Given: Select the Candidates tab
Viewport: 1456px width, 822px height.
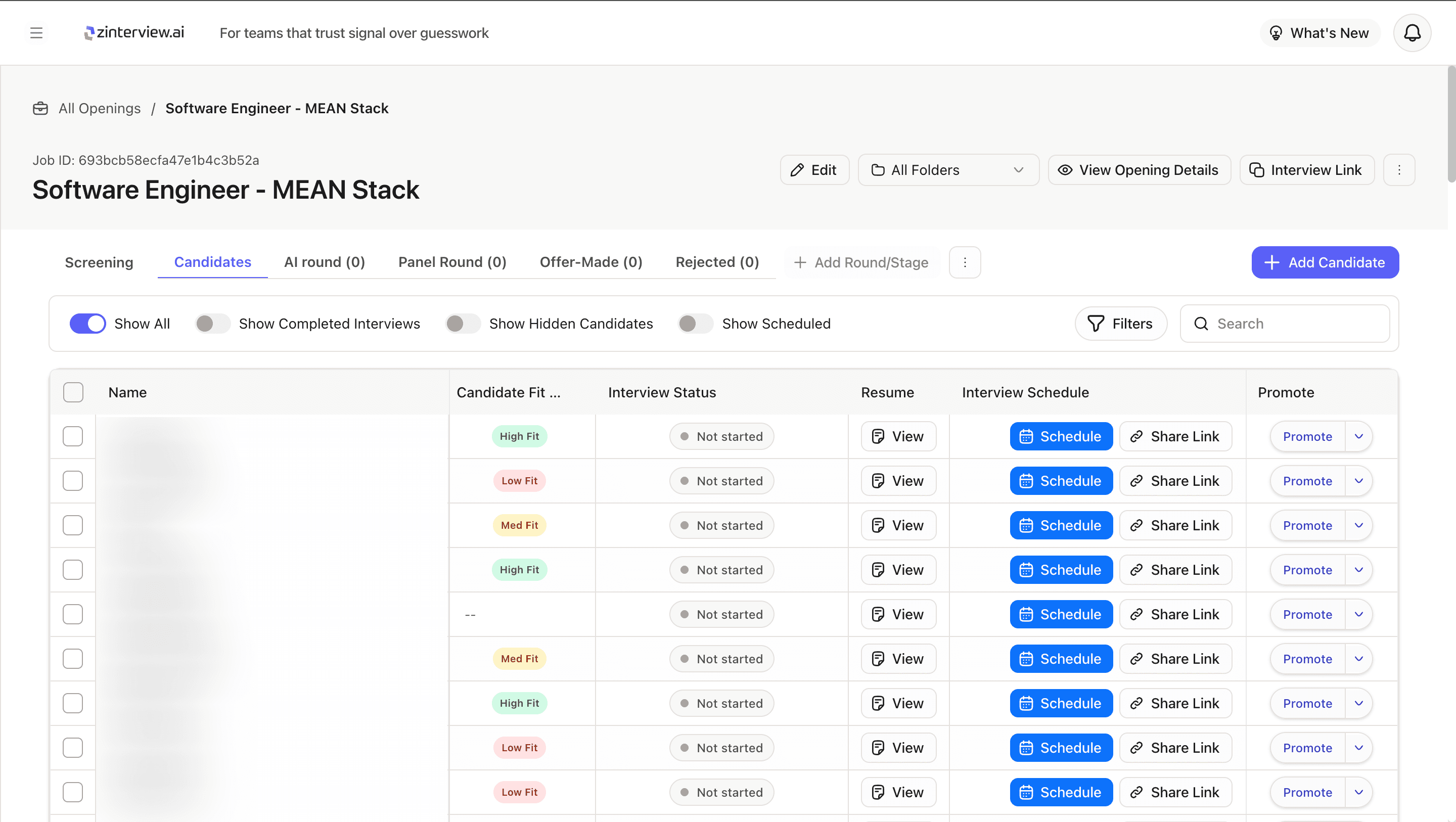Looking at the screenshot, I should point(212,262).
